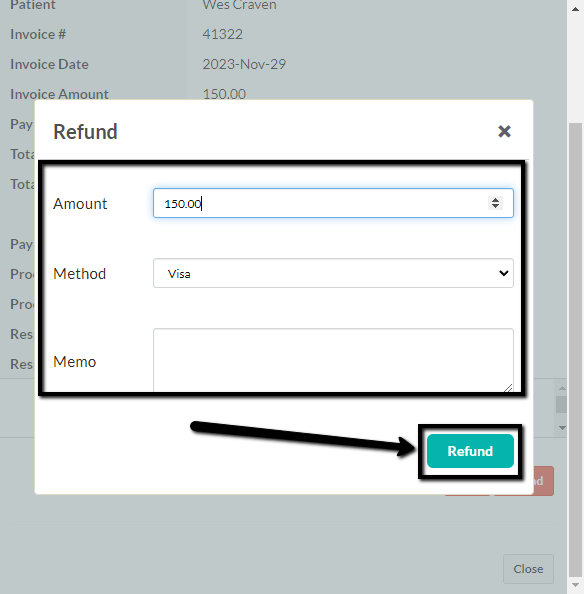Image resolution: width=584 pixels, height=594 pixels.
Task: Click the Memo field label
Action: tap(75, 362)
